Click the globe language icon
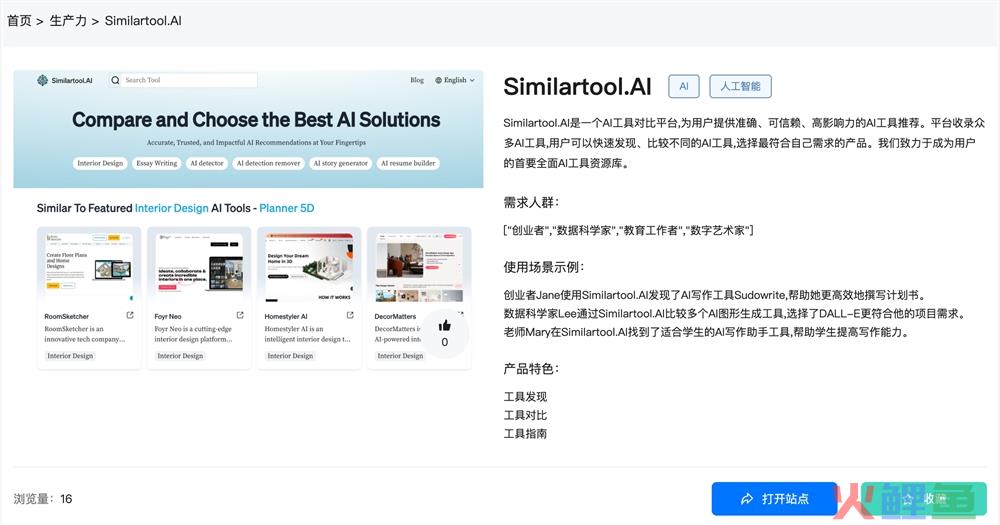Image resolution: width=1000 pixels, height=525 pixels. [x=439, y=80]
